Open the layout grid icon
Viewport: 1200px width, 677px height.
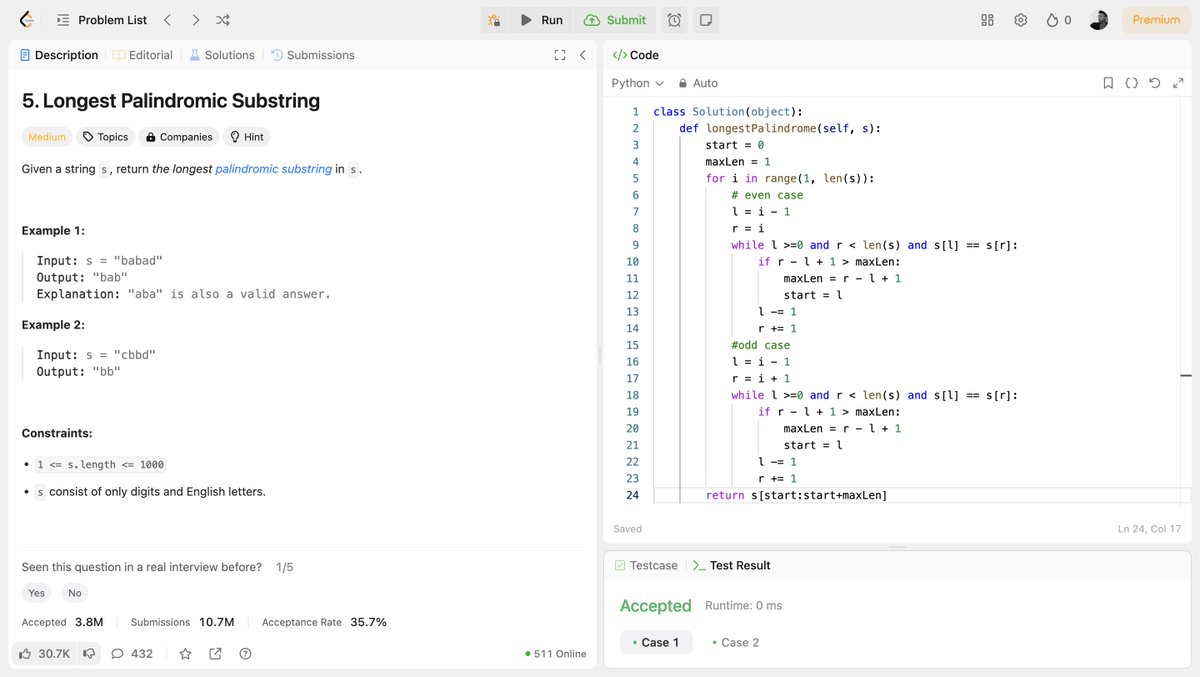tap(987, 20)
